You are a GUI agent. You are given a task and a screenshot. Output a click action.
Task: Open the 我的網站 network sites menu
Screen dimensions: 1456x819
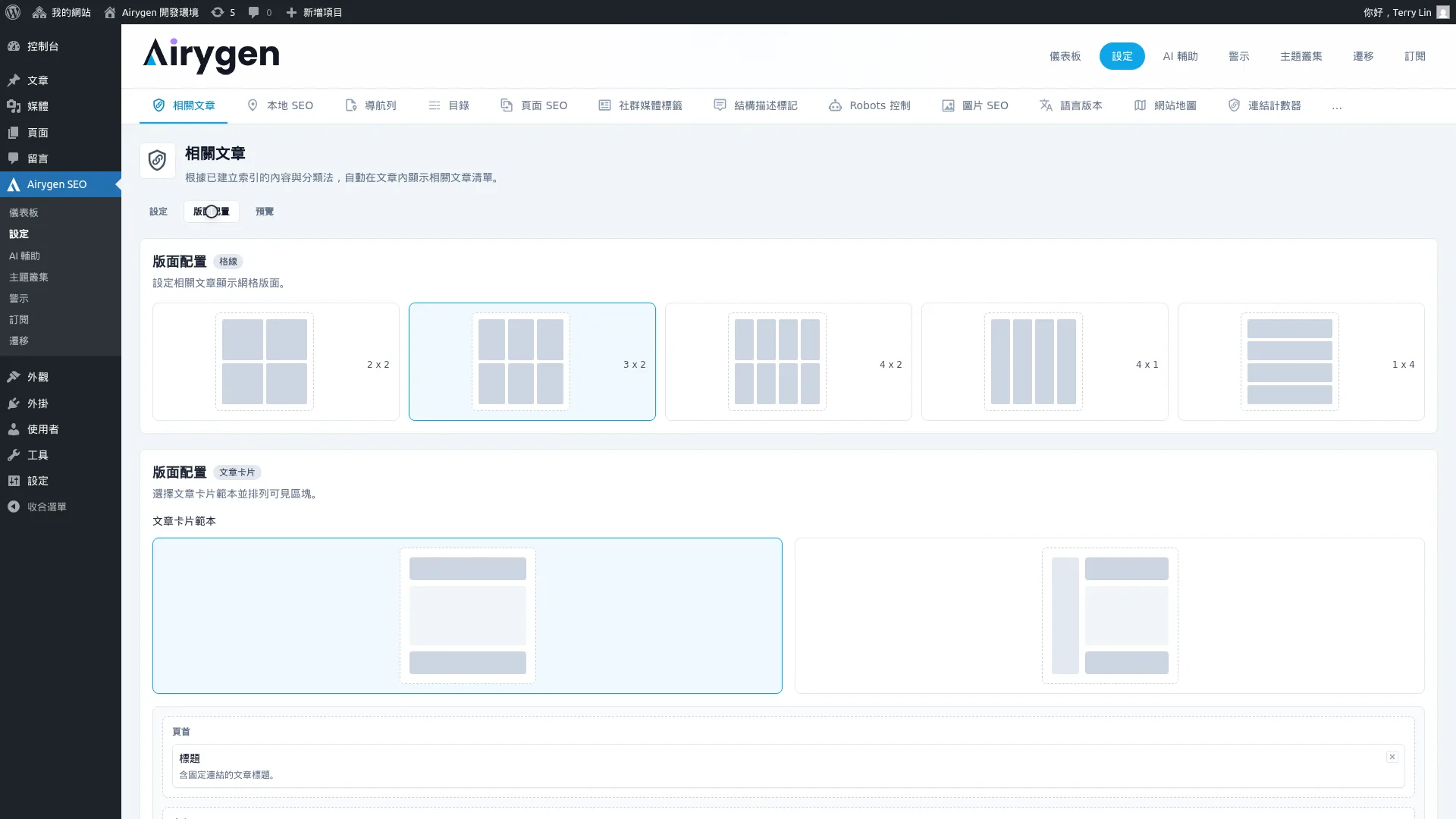[x=61, y=12]
